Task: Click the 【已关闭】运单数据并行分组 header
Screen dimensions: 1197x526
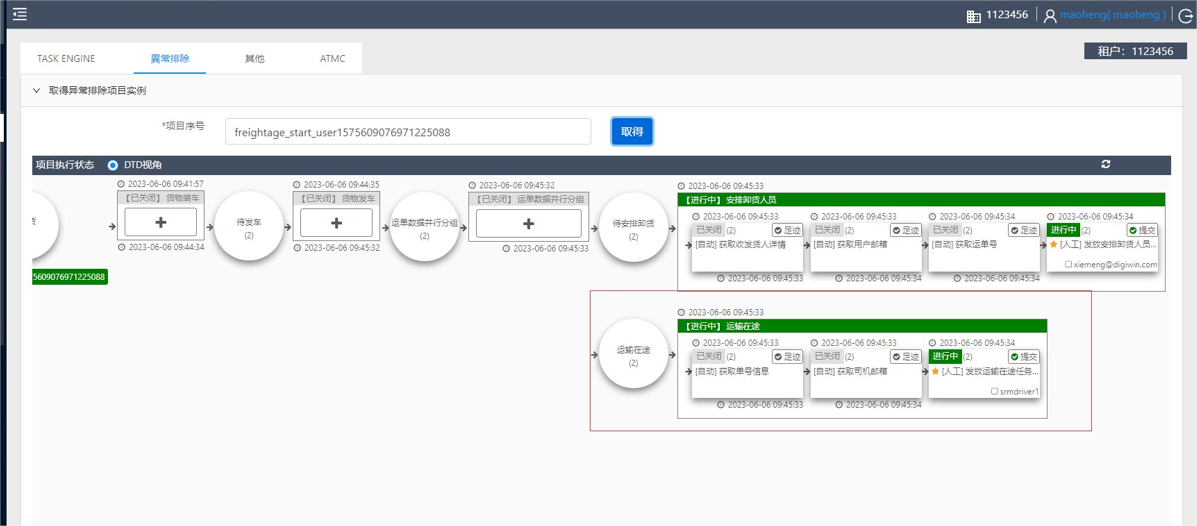Action: (x=528, y=198)
